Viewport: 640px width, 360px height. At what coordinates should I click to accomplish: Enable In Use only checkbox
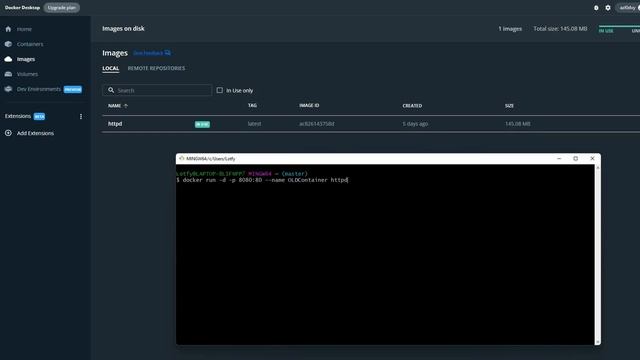[x=220, y=90]
